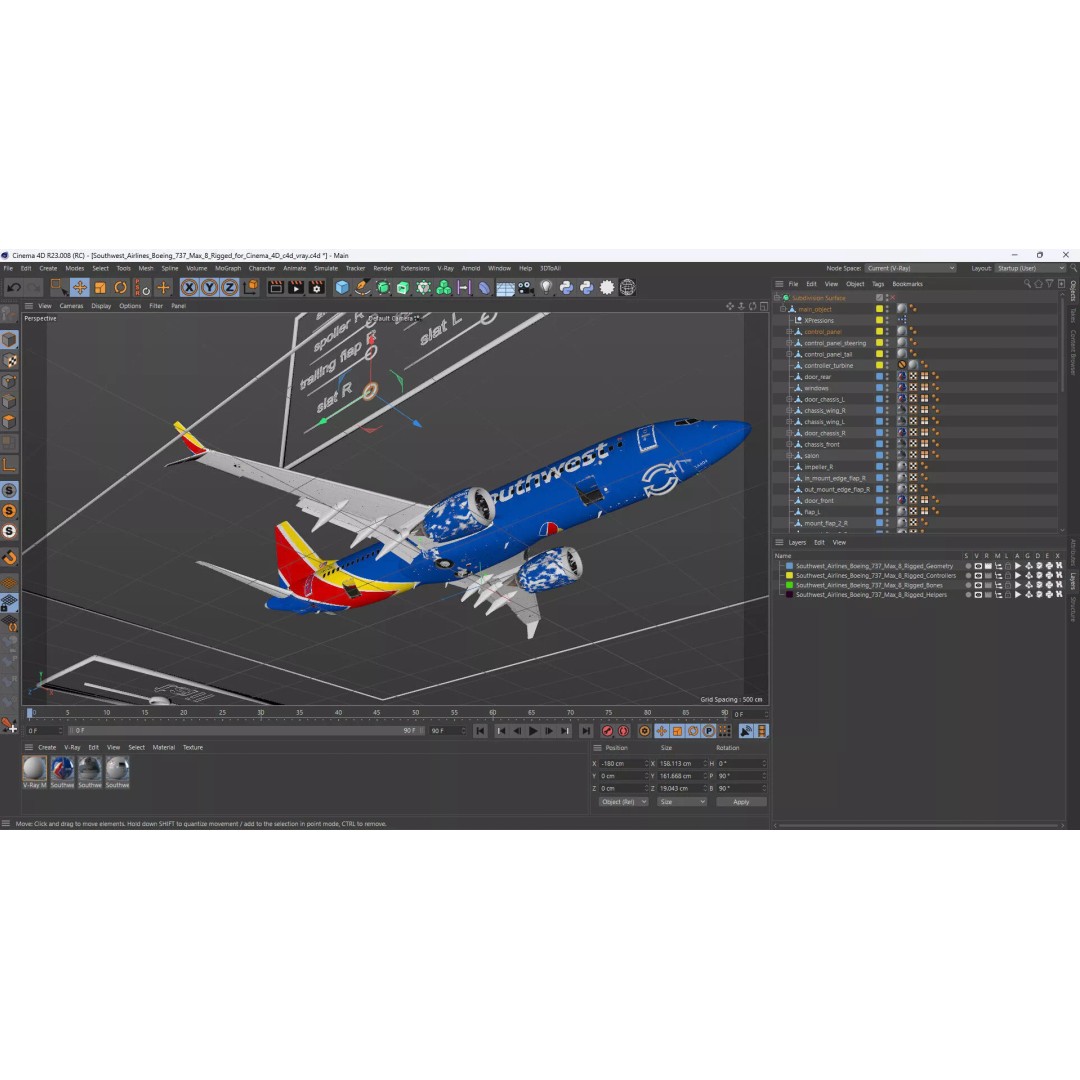This screenshot has width=1080, height=1080.
Task: Toggle Y axis lock
Action: 209,288
